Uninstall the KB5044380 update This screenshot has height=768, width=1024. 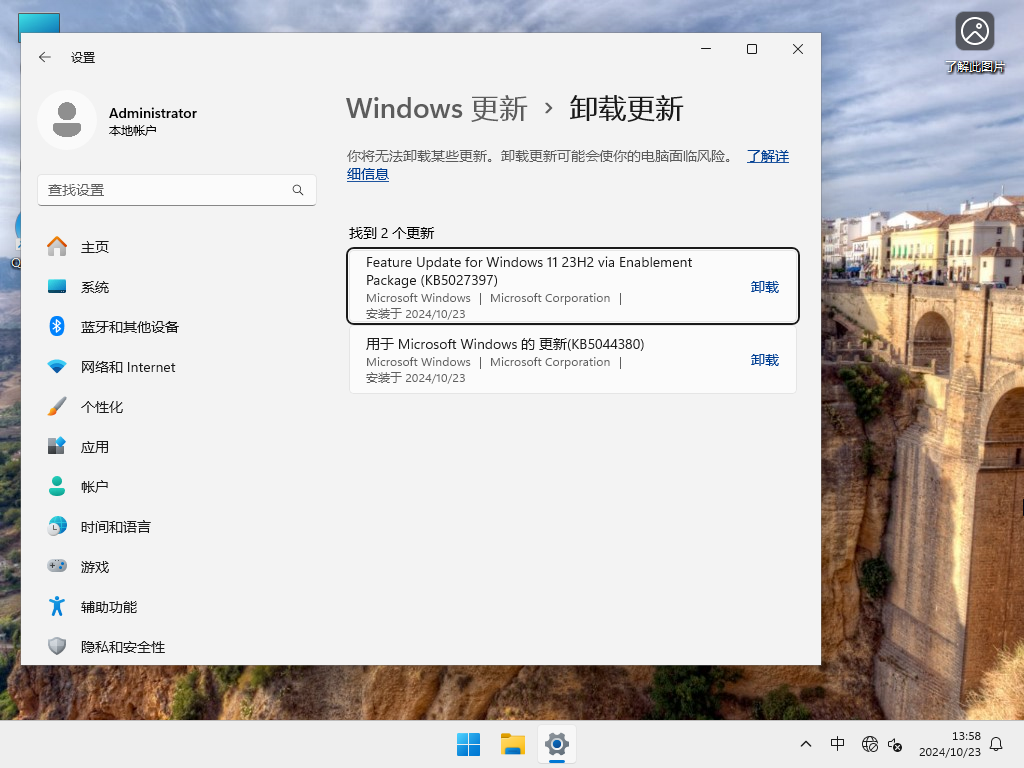[764, 360]
